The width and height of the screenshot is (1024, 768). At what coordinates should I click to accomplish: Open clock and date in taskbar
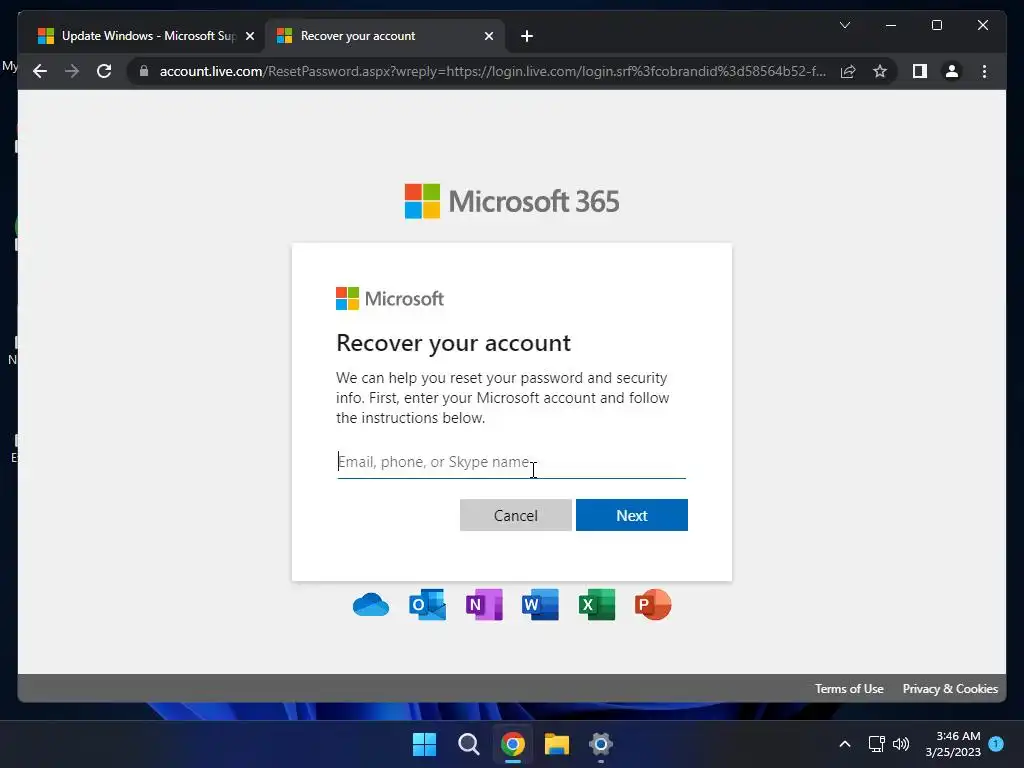953,744
